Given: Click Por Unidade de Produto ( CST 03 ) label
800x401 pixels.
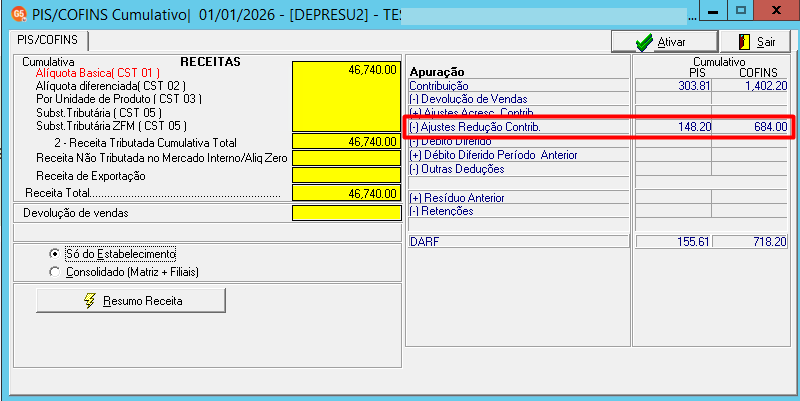Looking at the screenshot, I should point(119,99).
